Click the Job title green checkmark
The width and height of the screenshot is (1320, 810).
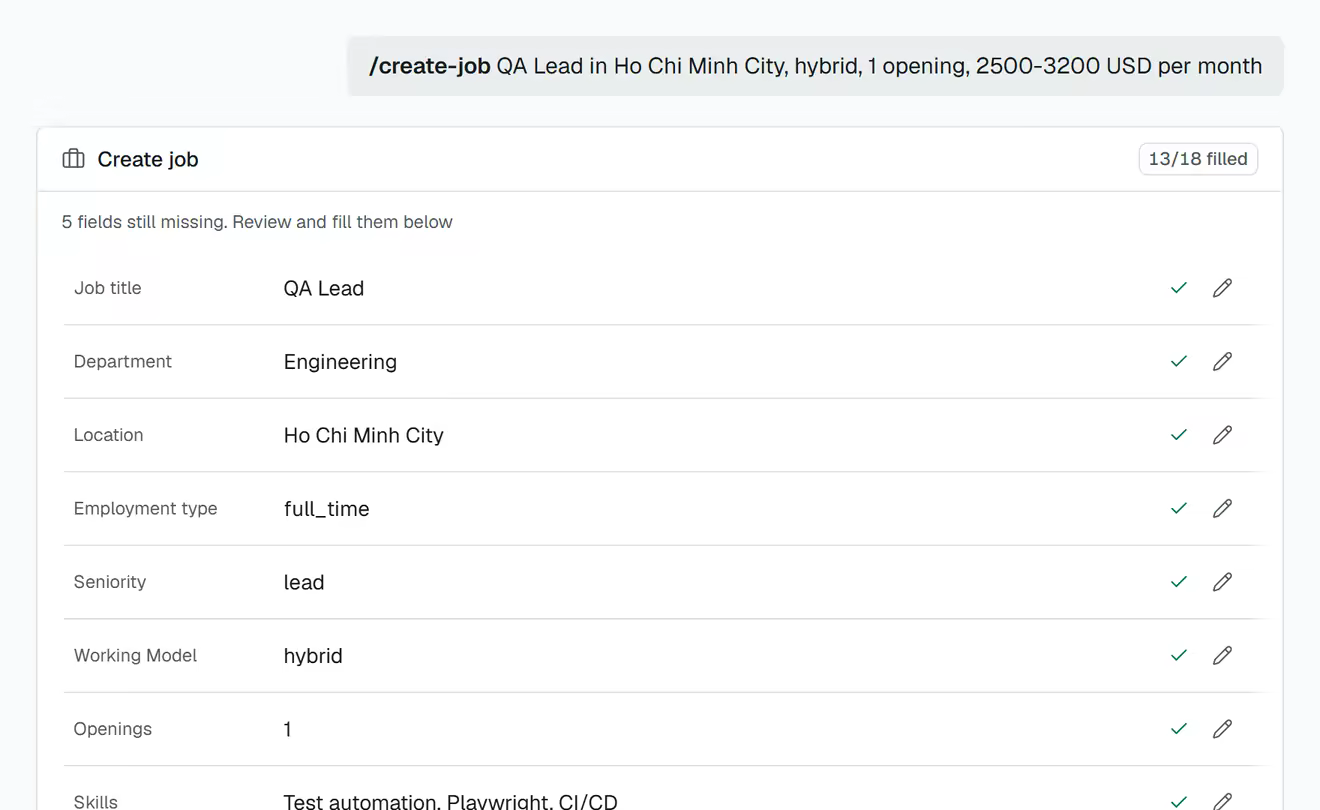click(1179, 288)
